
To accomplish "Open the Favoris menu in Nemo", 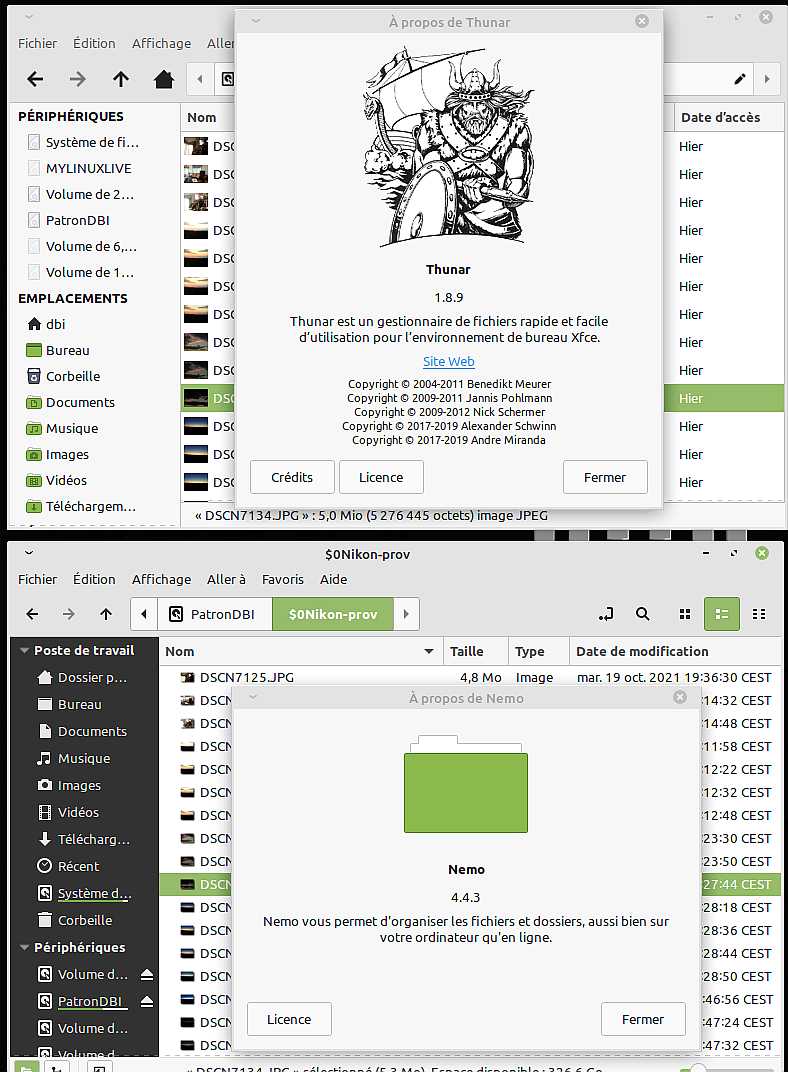I will [282, 579].
